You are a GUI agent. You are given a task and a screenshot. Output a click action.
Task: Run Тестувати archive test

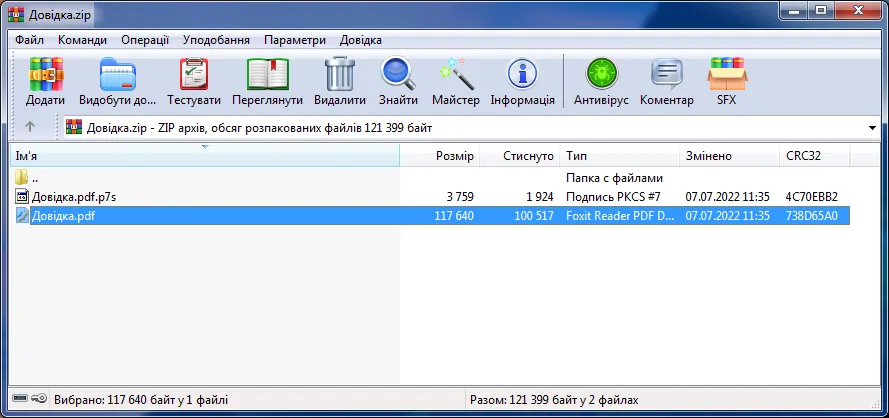[x=194, y=74]
